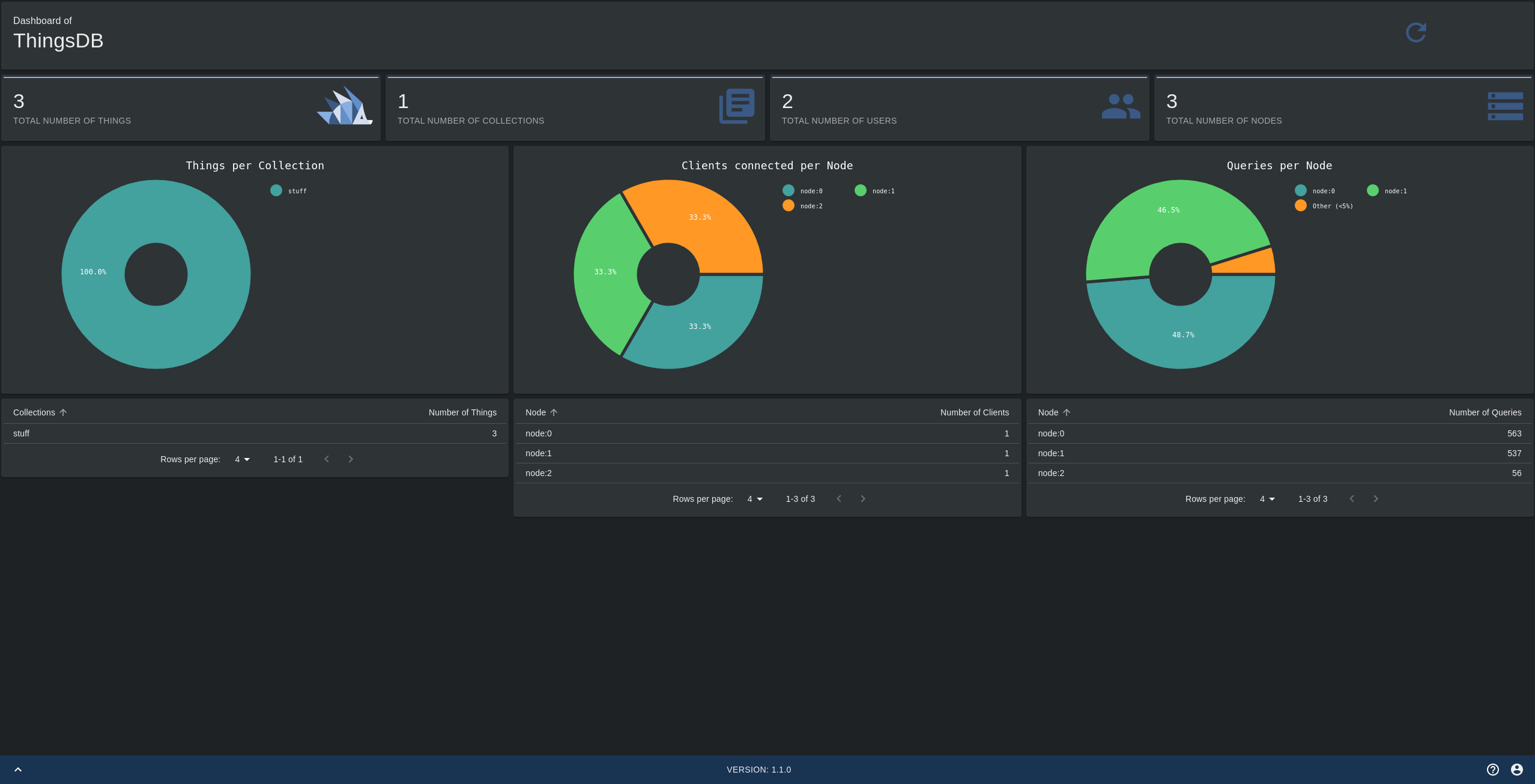1535x784 pixels.
Task: Toggle node:2 legend in the Clients connected chart
Action: (x=803, y=206)
